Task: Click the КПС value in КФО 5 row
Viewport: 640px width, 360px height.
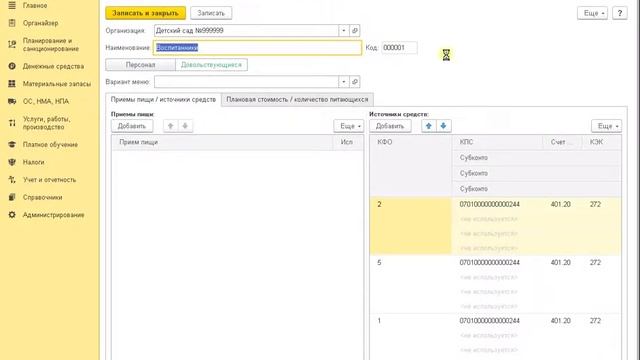Action: point(490,262)
